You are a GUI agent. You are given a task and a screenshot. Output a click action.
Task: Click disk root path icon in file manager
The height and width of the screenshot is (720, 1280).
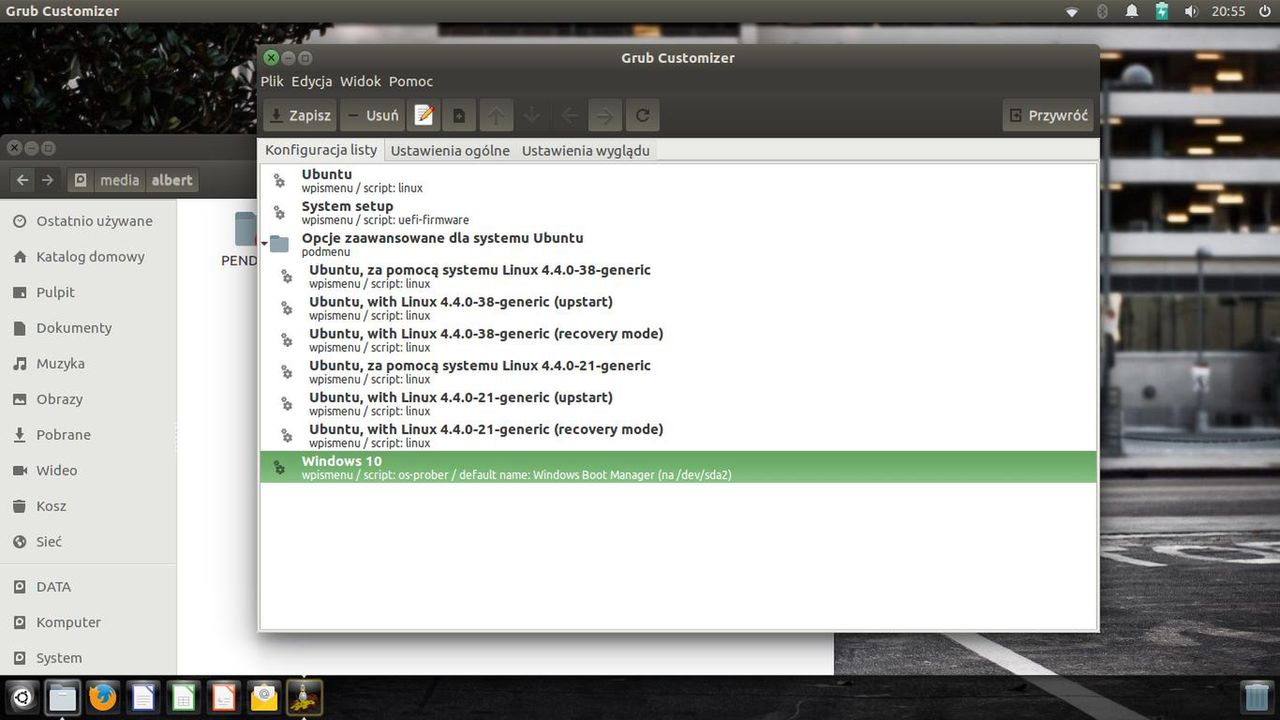pyautogui.click(x=81, y=180)
